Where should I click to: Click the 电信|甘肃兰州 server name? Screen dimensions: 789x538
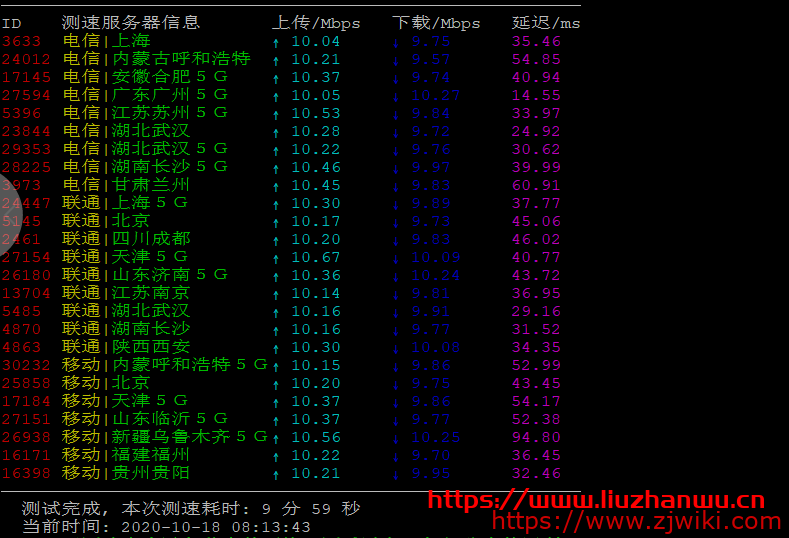click(126, 185)
